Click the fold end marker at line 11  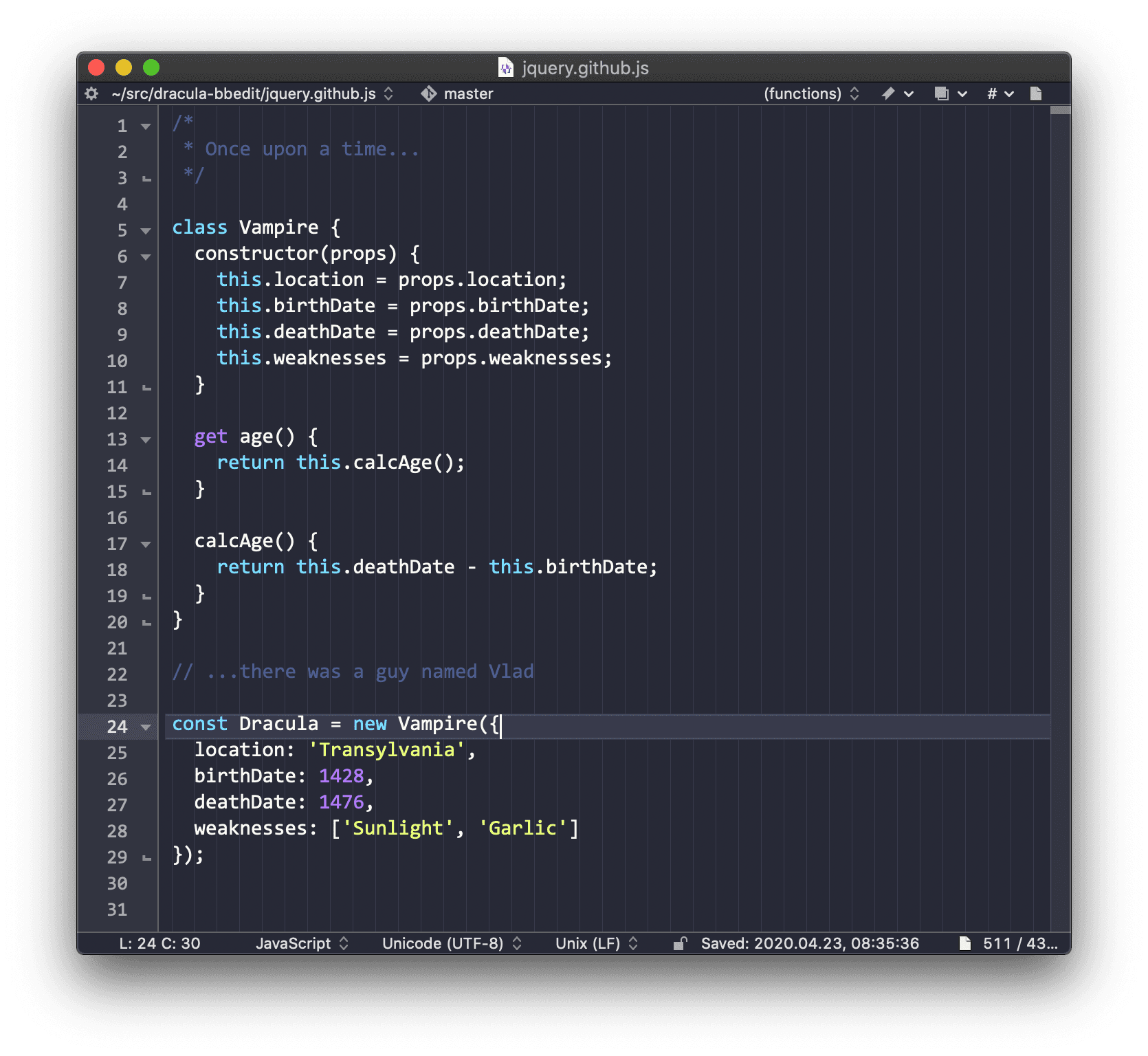[146, 388]
